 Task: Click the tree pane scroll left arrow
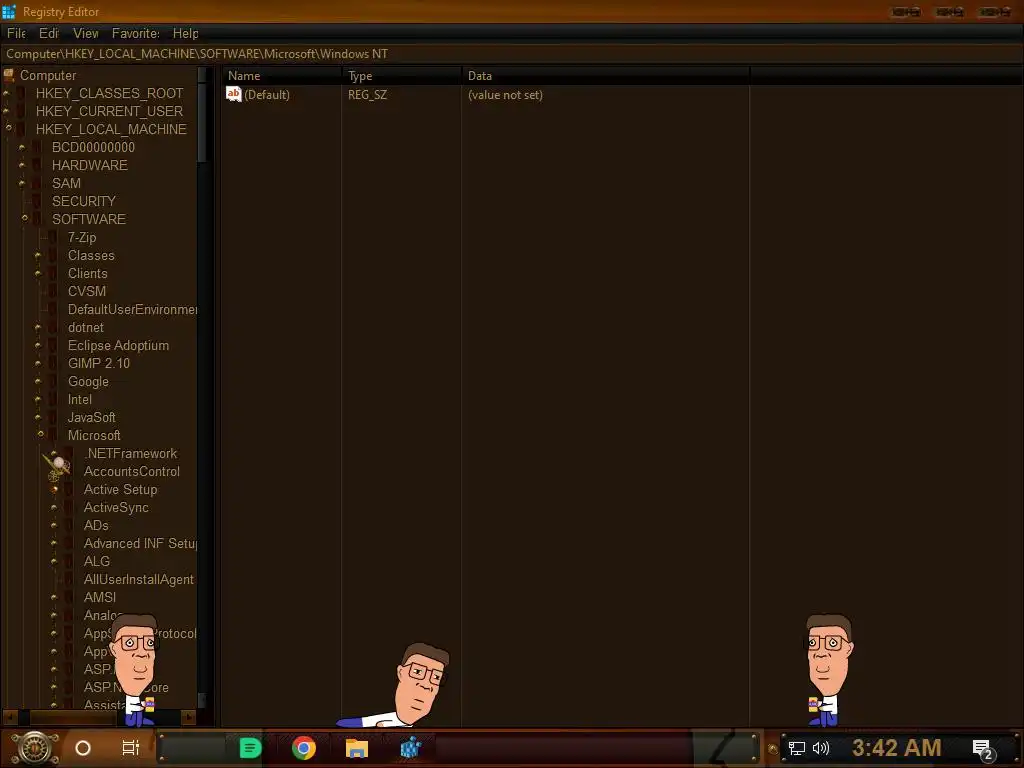point(8,717)
